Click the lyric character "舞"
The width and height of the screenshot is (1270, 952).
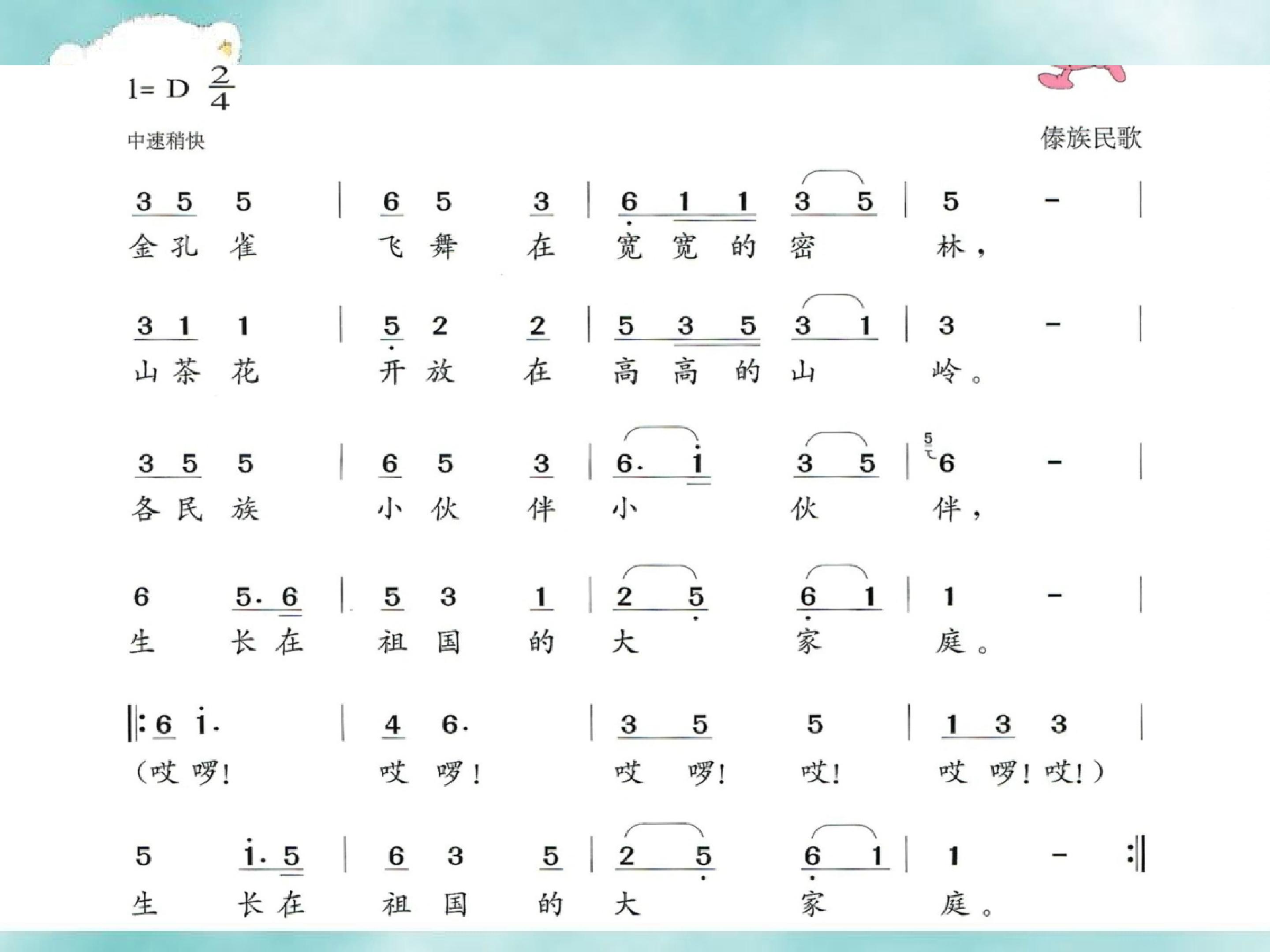[444, 247]
